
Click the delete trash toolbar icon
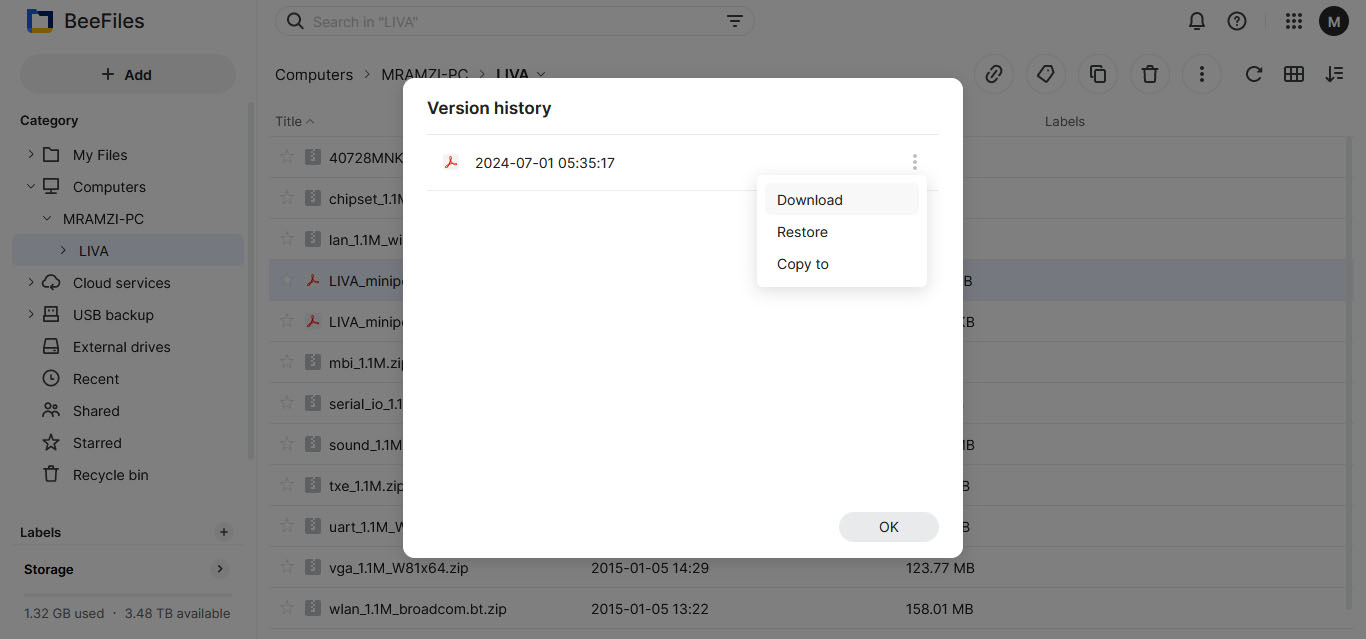pos(1150,74)
